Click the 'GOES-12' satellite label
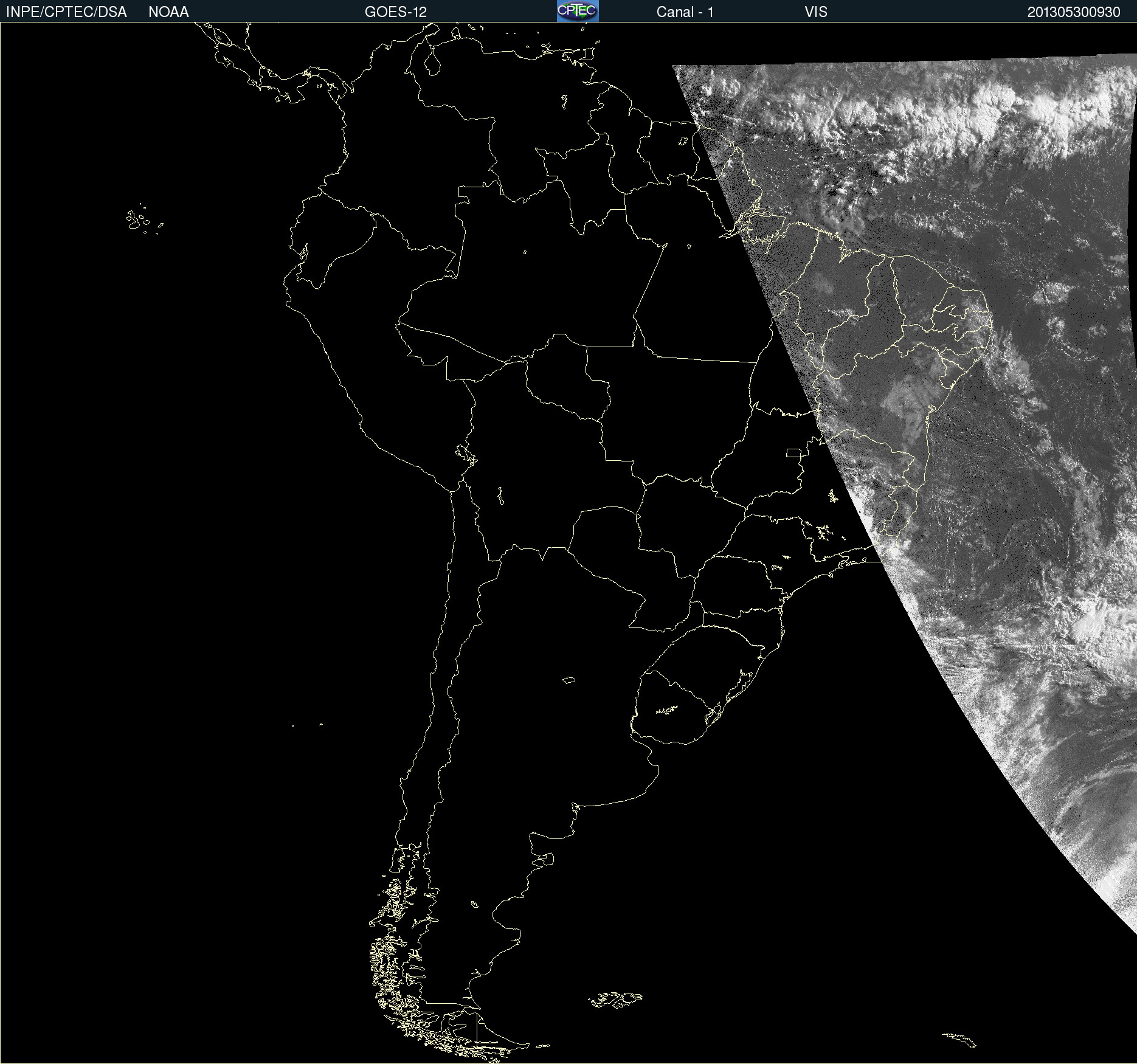1137x1064 pixels. pos(396,12)
